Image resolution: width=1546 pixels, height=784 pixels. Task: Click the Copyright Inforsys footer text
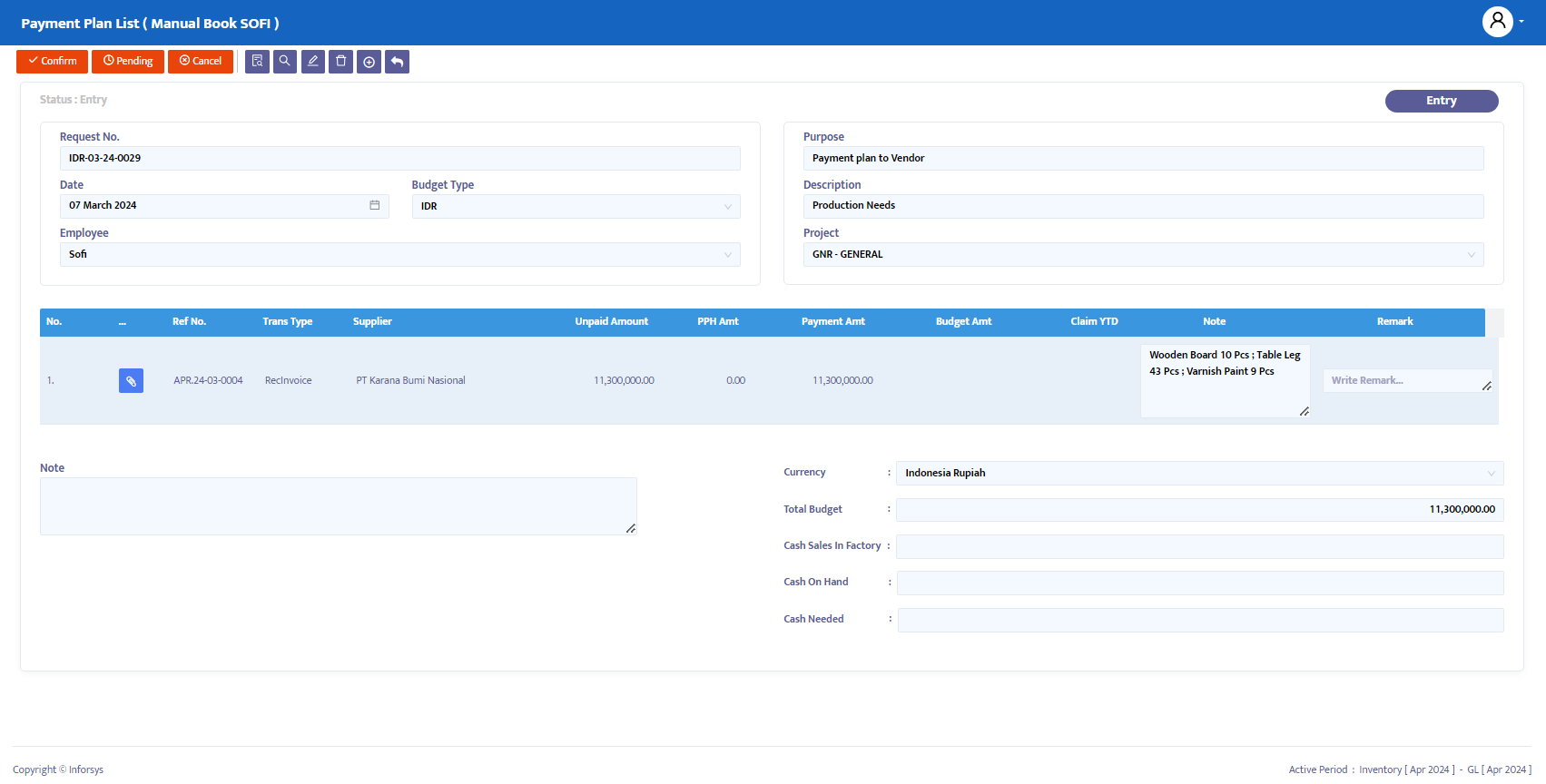tap(58, 769)
